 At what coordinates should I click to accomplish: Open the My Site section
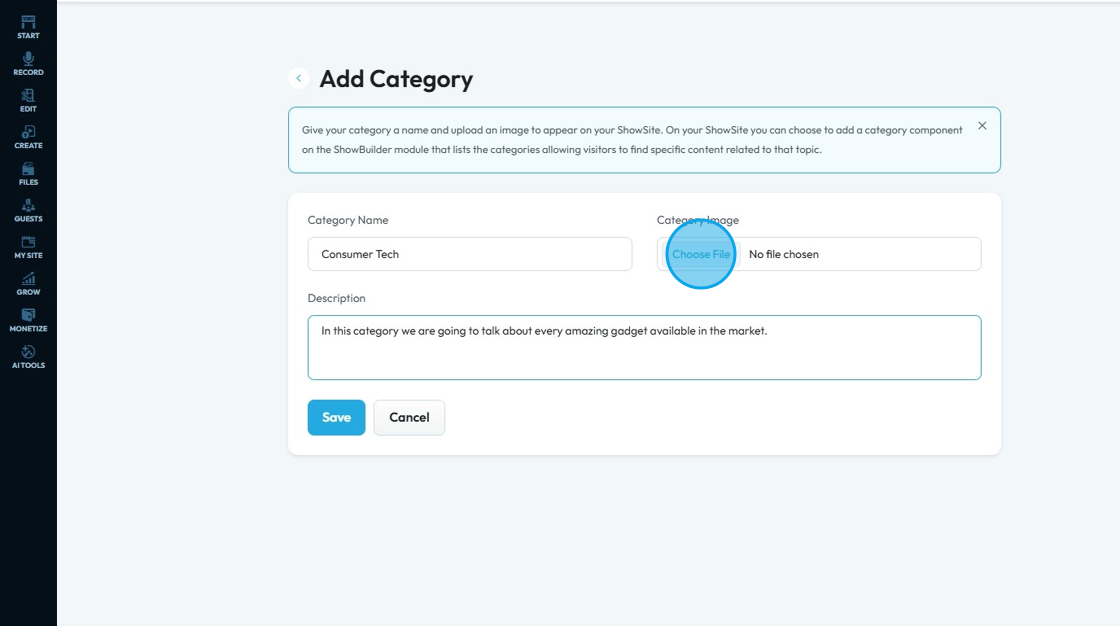click(28, 247)
